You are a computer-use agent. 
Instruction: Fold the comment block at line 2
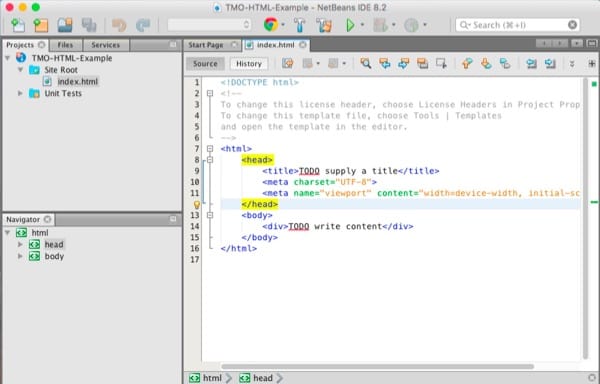[x=210, y=93]
